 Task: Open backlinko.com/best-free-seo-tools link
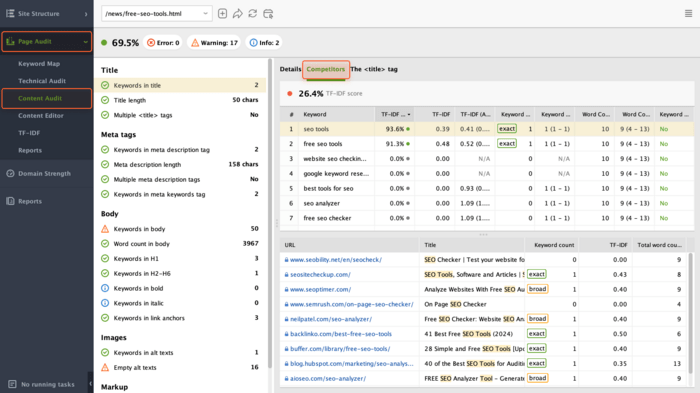tap(341, 334)
